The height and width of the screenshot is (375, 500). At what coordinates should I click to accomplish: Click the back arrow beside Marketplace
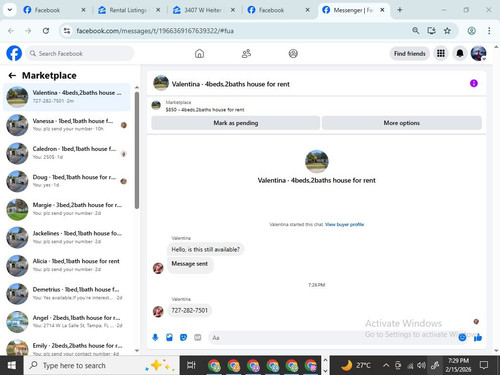(12, 76)
